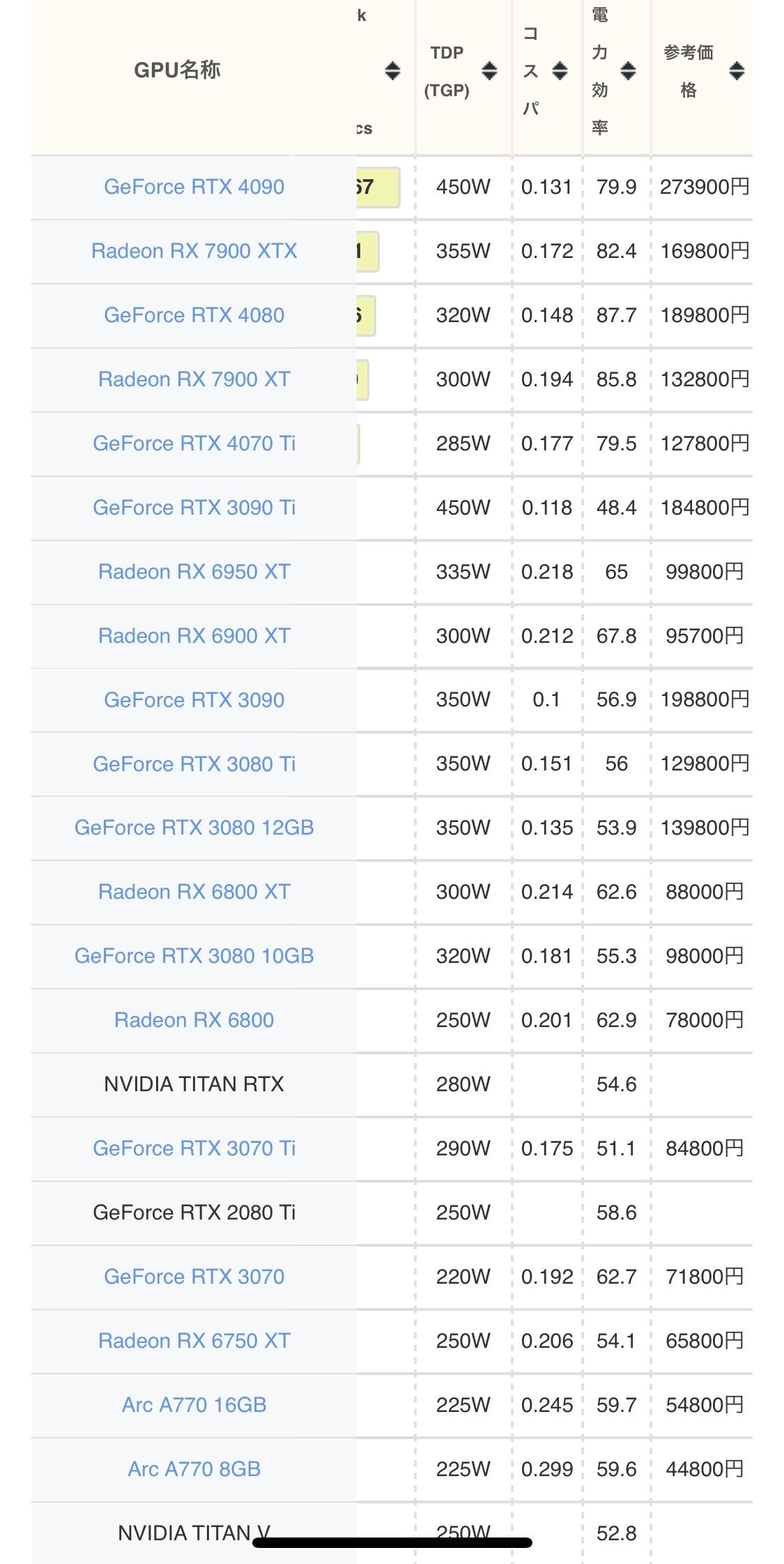
Task: Open GeForce RTX 3080 10GB link
Action: [194, 956]
